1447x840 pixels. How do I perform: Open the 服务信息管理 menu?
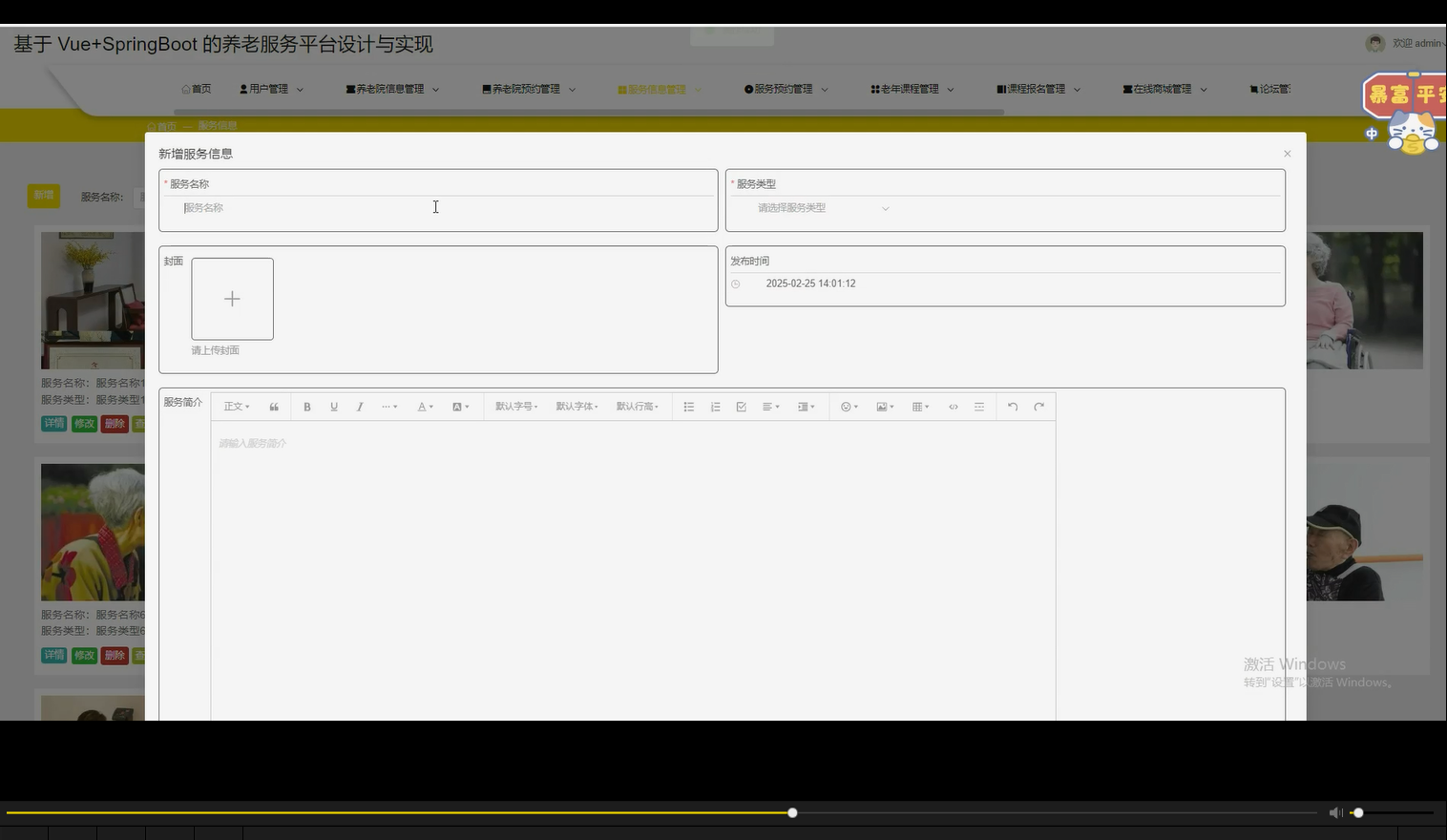click(660, 89)
